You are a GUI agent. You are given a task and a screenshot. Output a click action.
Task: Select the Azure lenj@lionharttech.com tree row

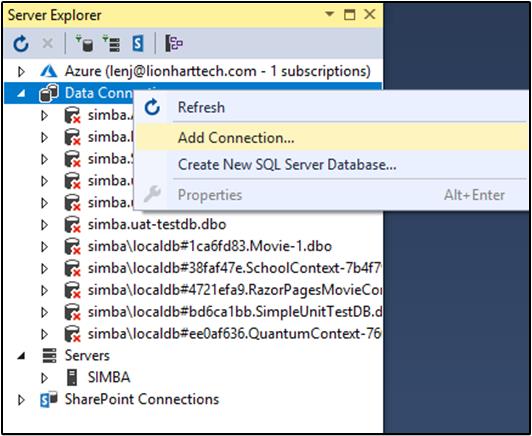click(217, 71)
